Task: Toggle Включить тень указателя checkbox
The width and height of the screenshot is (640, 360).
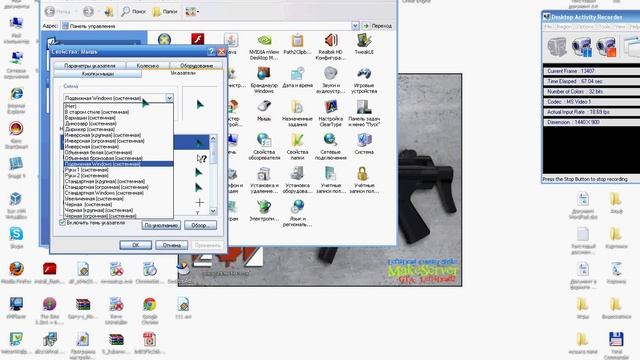Action: tap(62, 223)
